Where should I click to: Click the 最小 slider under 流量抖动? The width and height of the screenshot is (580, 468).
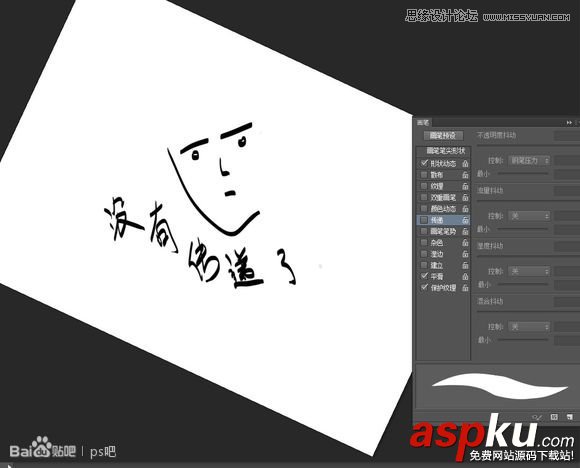523,229
